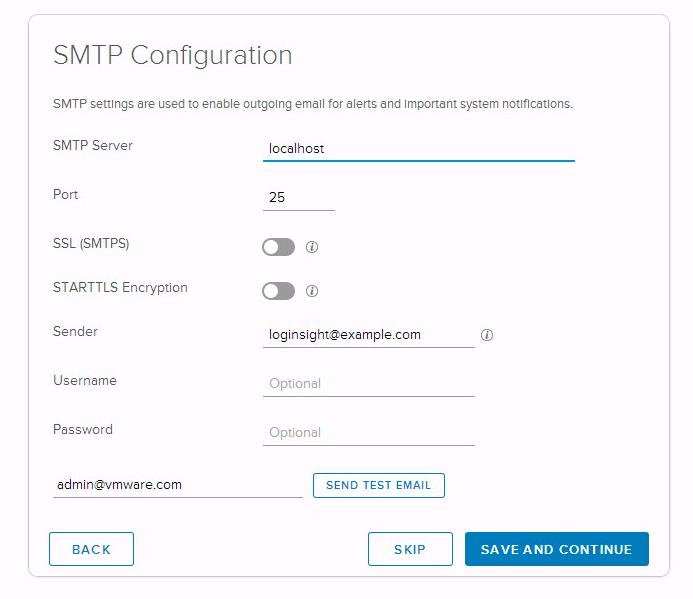Viewport: 693px width, 599px height.
Task: Skip the SMTP configuration step
Action: pyautogui.click(x=409, y=549)
